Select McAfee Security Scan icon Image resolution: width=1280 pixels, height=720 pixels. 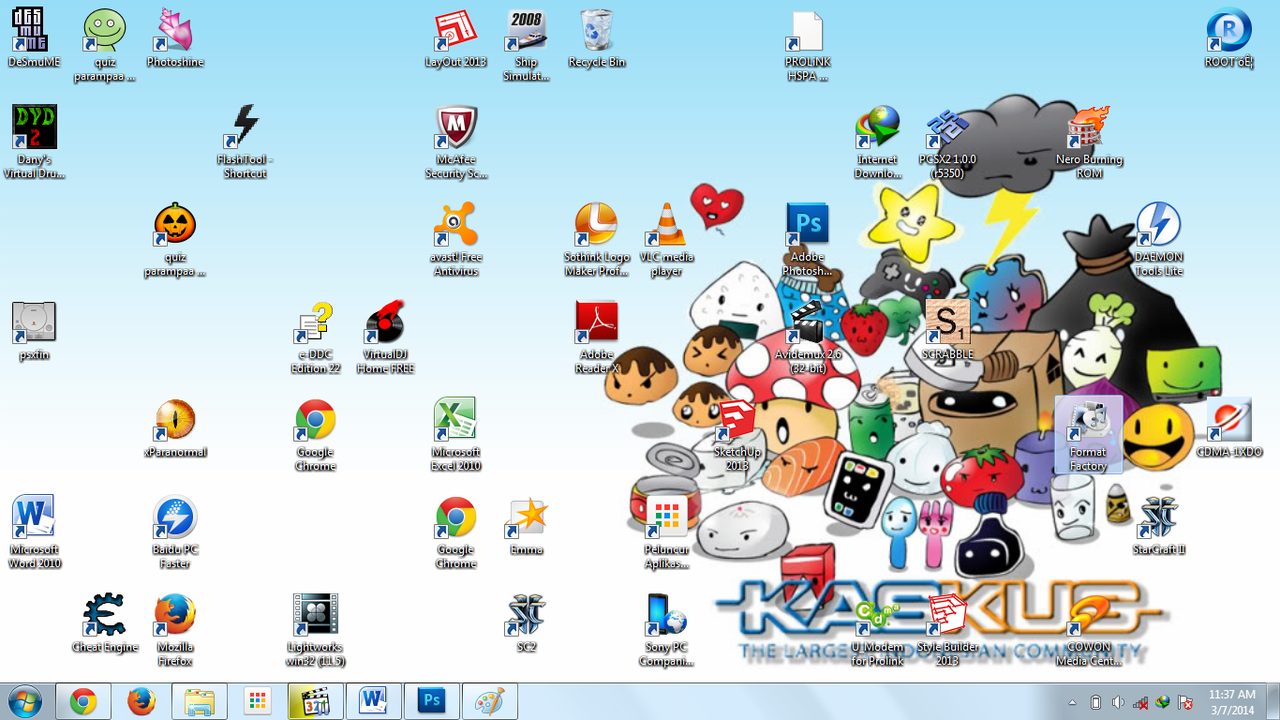(456, 142)
